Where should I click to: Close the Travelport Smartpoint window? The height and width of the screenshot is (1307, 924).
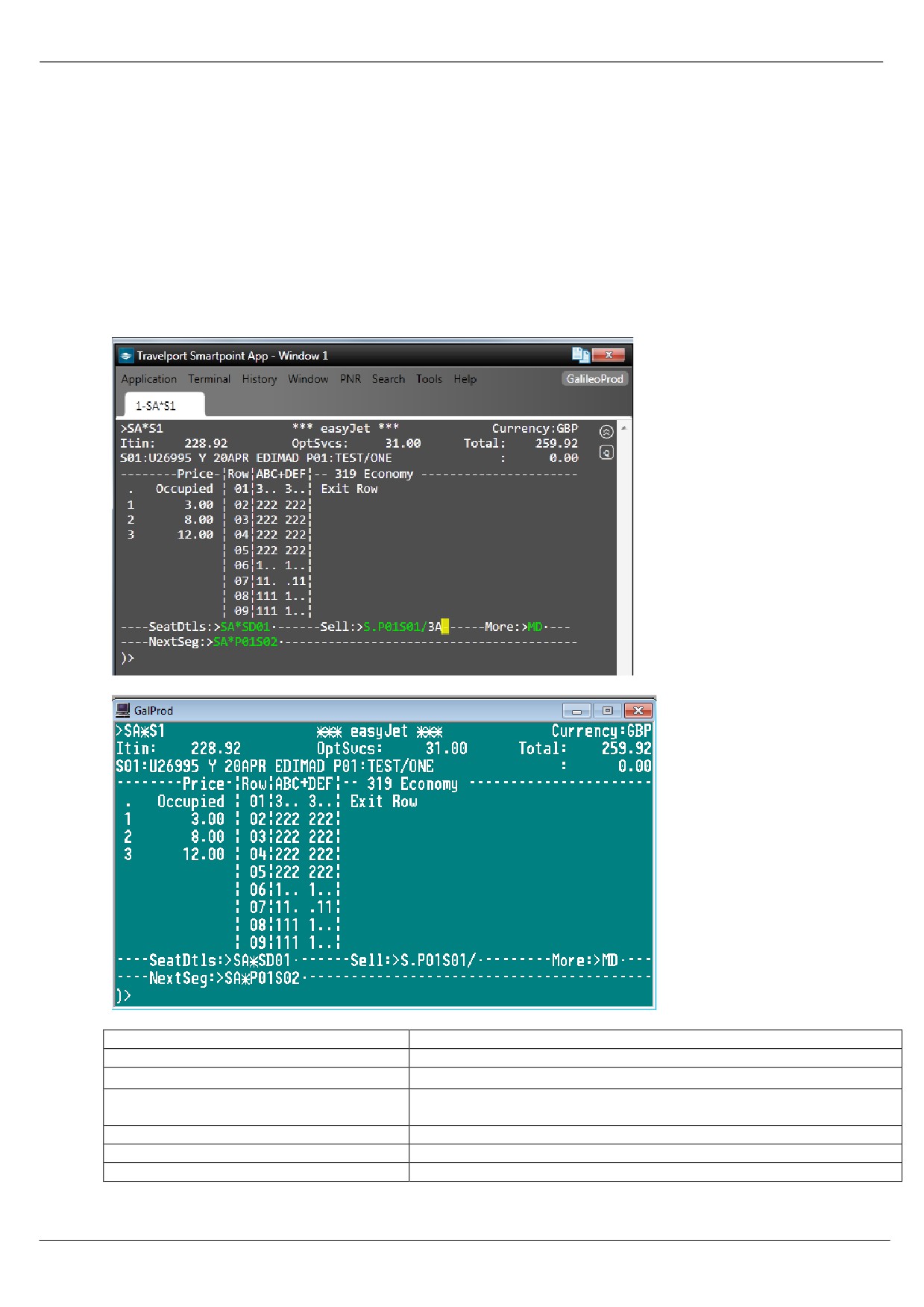pos(609,355)
